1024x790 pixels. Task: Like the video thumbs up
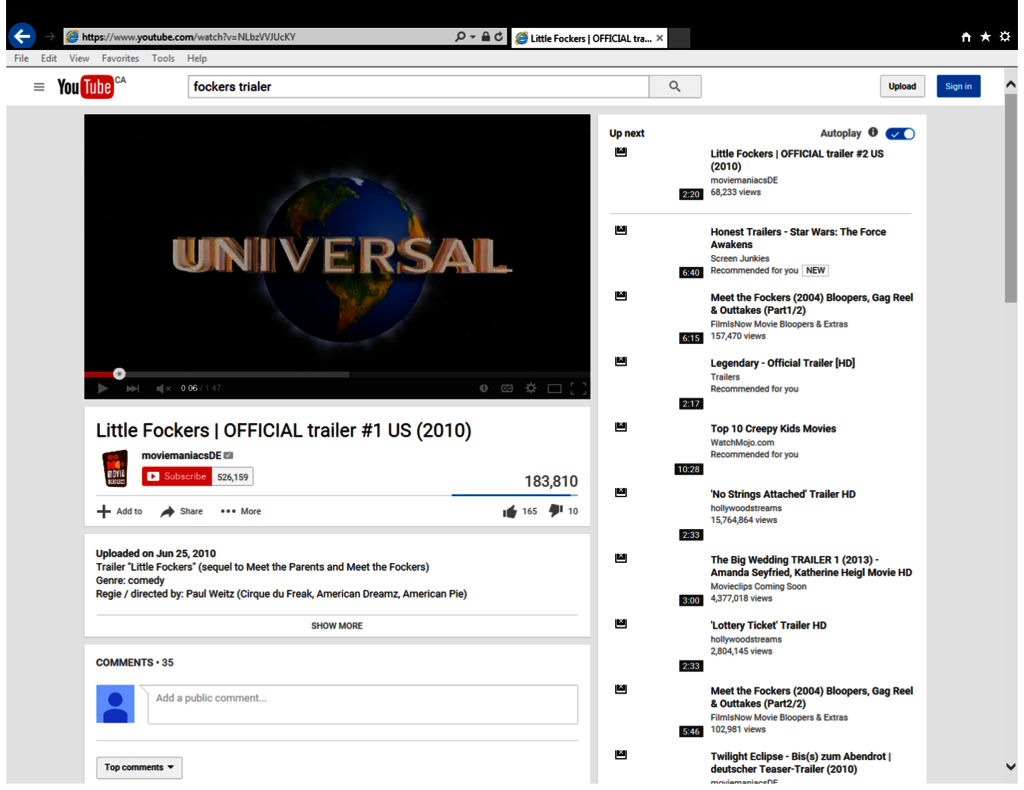pyautogui.click(x=509, y=511)
